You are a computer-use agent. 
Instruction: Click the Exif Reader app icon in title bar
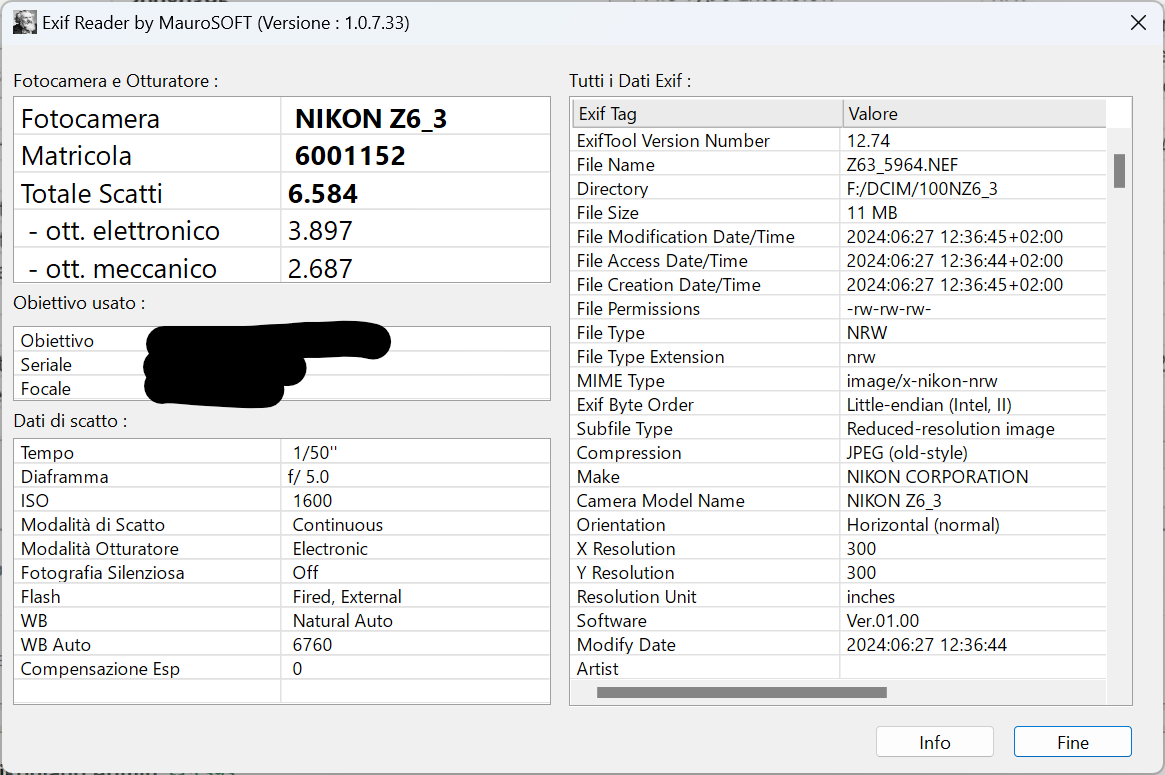(25, 23)
